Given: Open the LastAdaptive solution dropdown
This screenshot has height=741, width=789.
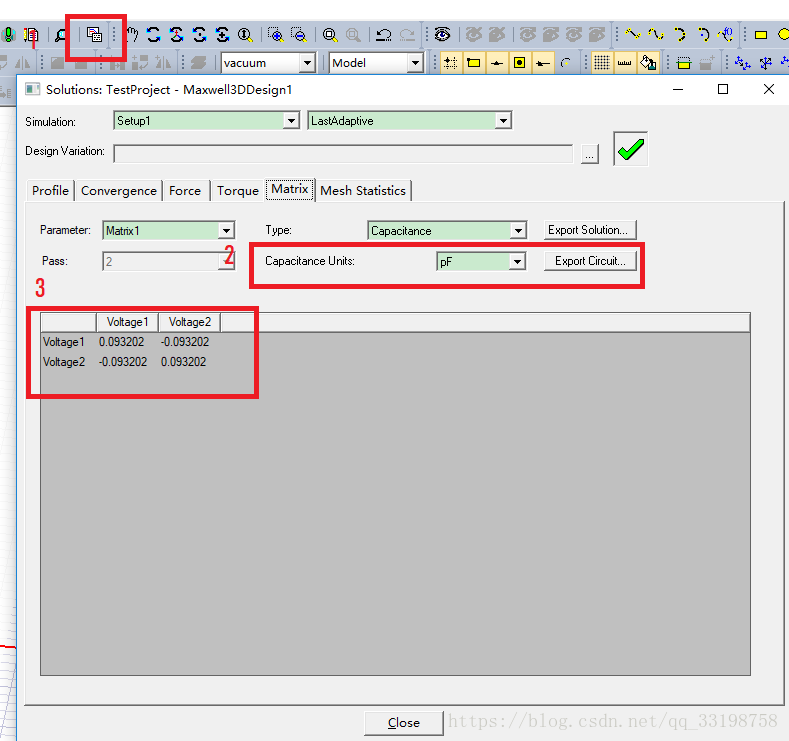Looking at the screenshot, I should (x=503, y=120).
